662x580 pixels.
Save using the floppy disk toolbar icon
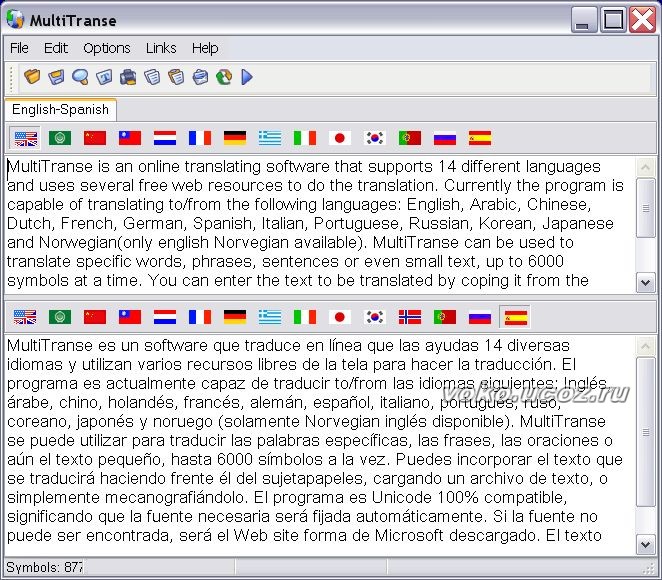[x=56, y=77]
